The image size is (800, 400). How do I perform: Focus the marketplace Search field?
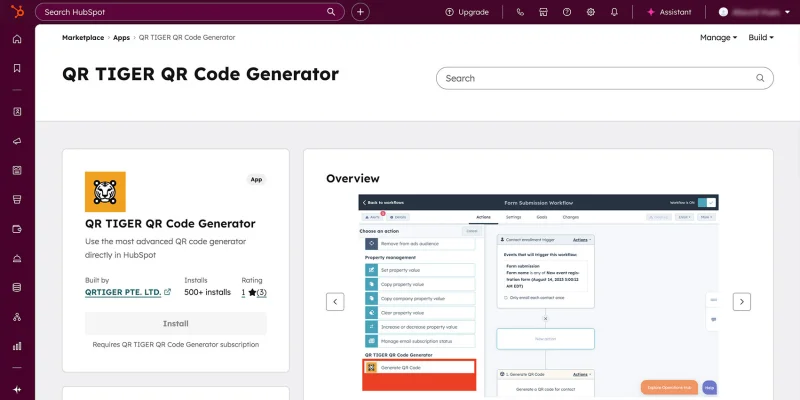[605, 78]
